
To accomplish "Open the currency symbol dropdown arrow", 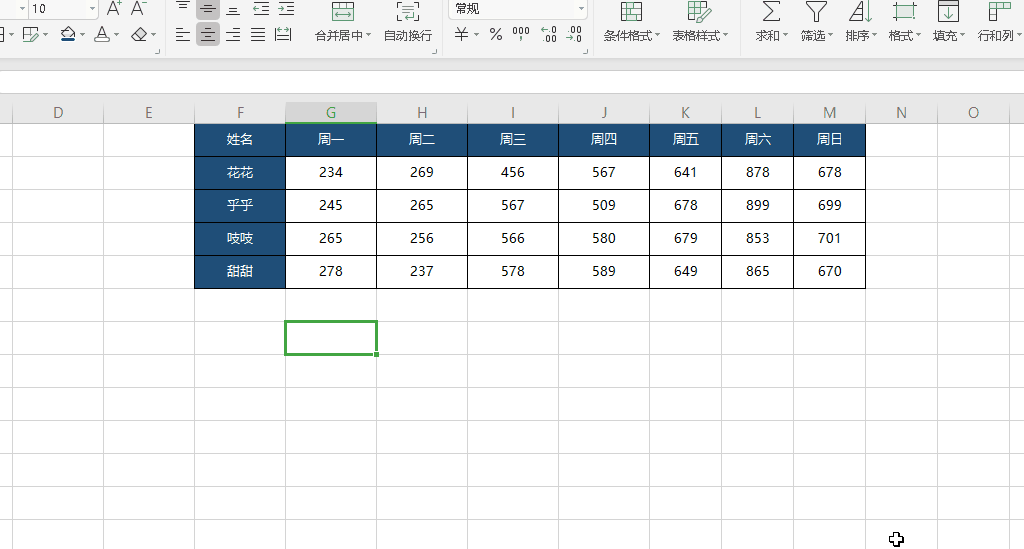I will pyautogui.click(x=476, y=35).
